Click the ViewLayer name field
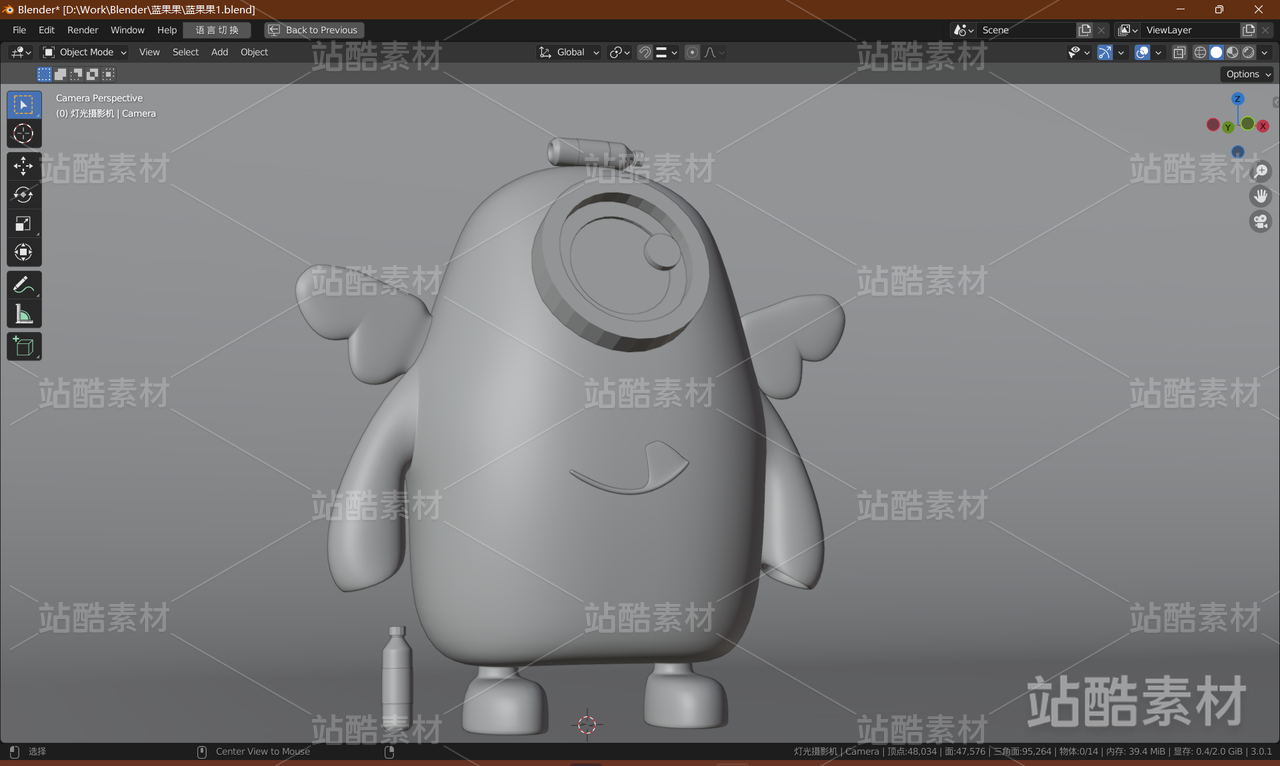This screenshot has width=1280, height=766. click(1190, 30)
